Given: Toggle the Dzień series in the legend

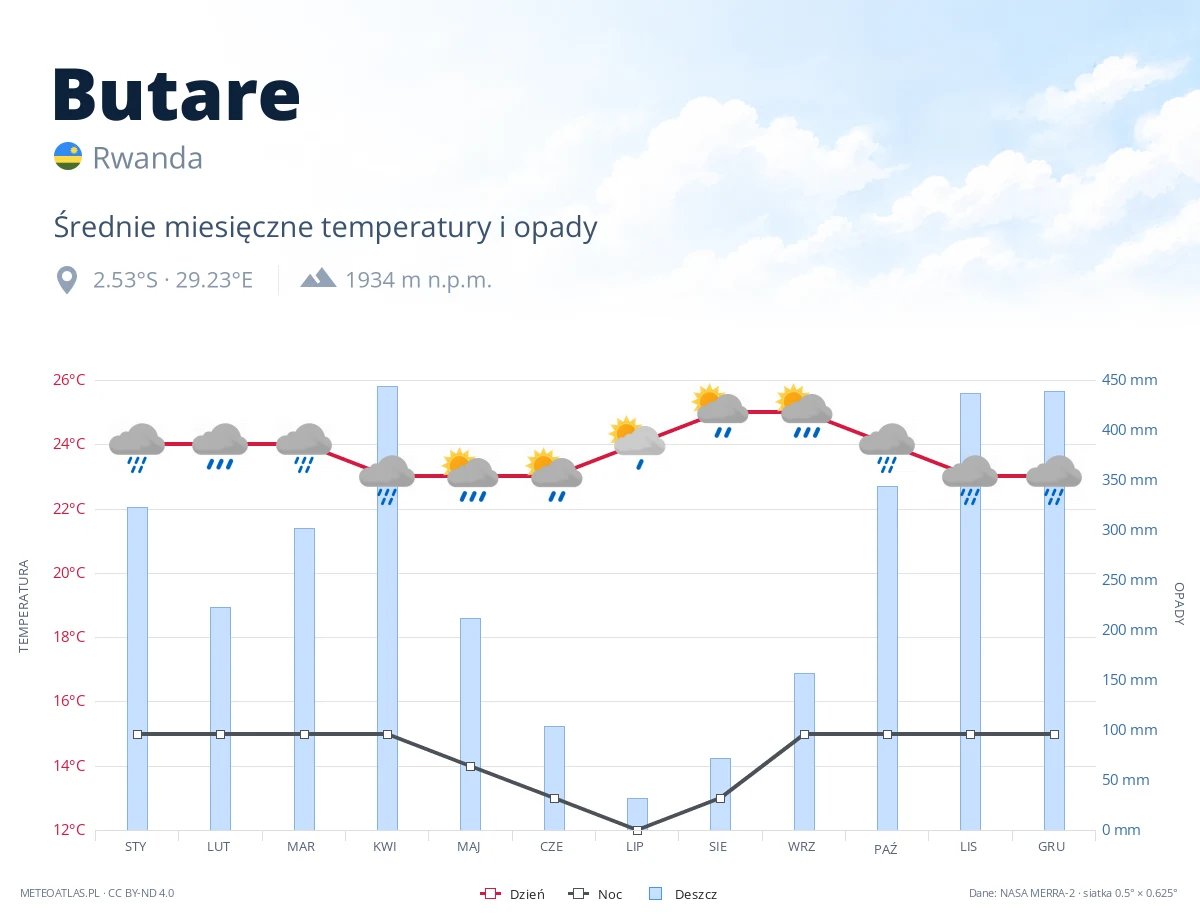Looking at the screenshot, I should tap(513, 894).
